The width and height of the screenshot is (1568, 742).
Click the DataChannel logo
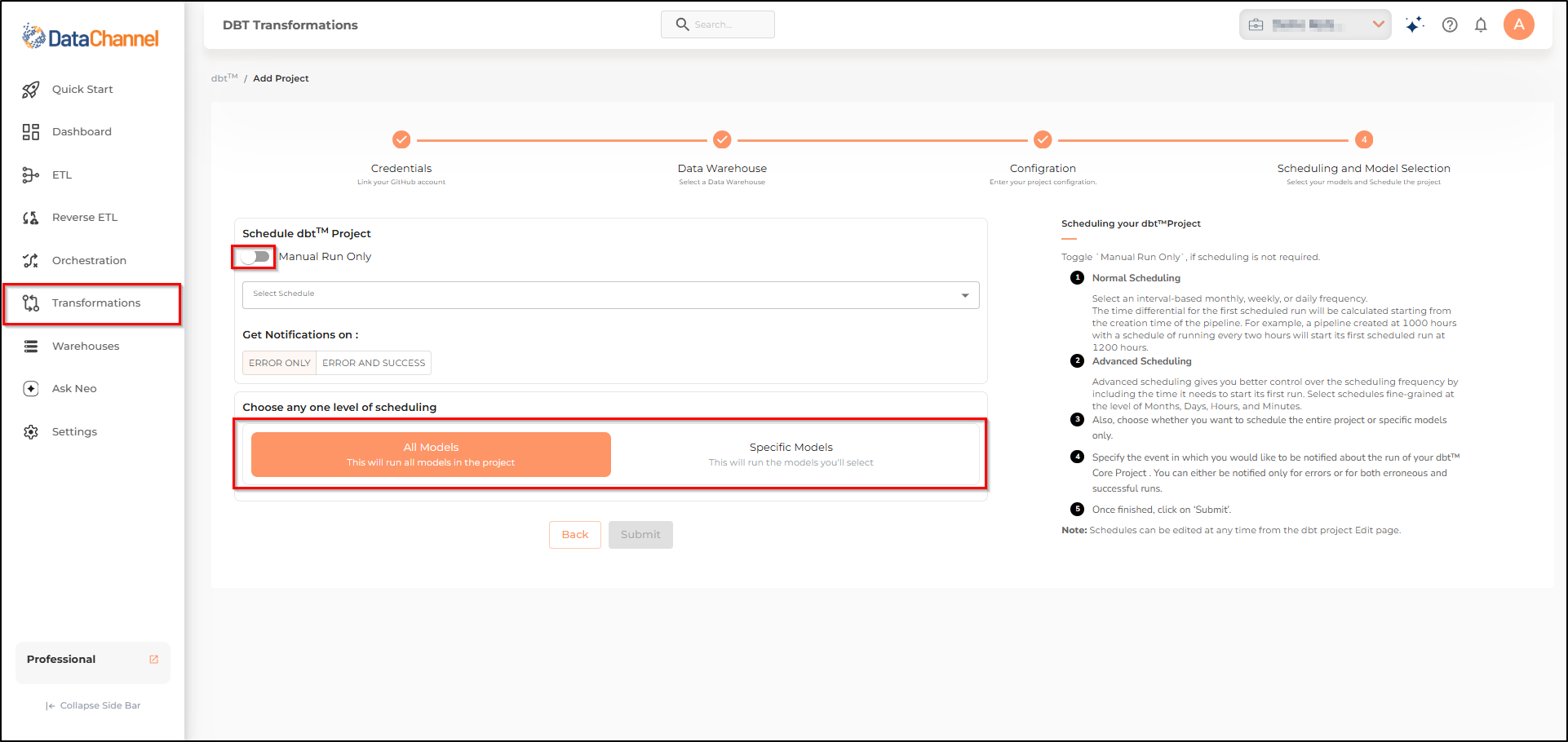click(x=91, y=37)
